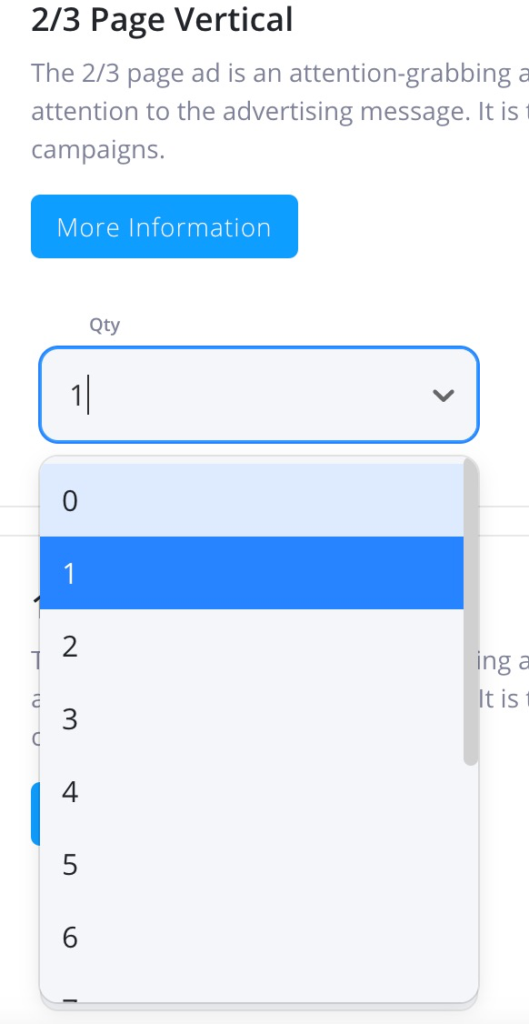Click the More Information button

pos(164,227)
